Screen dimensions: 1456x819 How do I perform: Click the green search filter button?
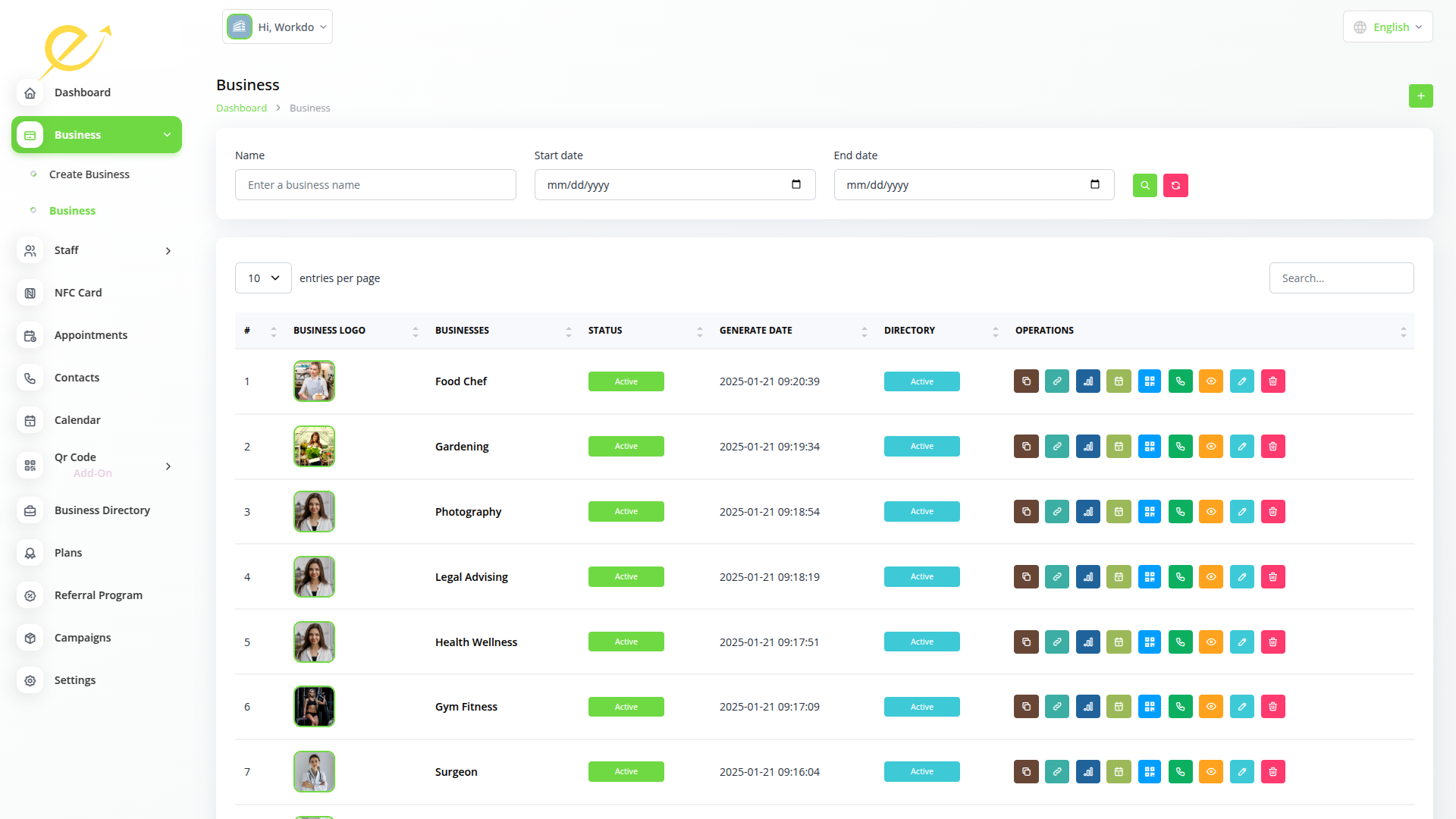point(1145,185)
